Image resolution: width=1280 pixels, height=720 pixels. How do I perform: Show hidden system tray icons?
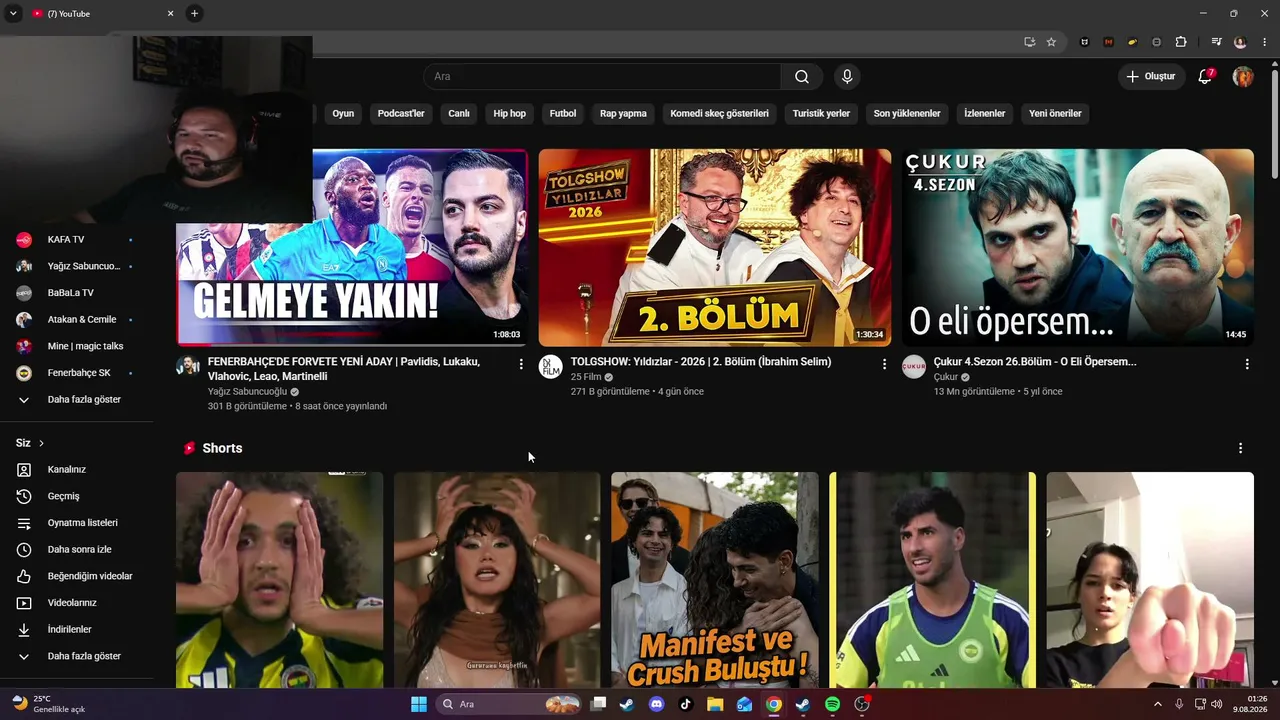(x=1158, y=704)
